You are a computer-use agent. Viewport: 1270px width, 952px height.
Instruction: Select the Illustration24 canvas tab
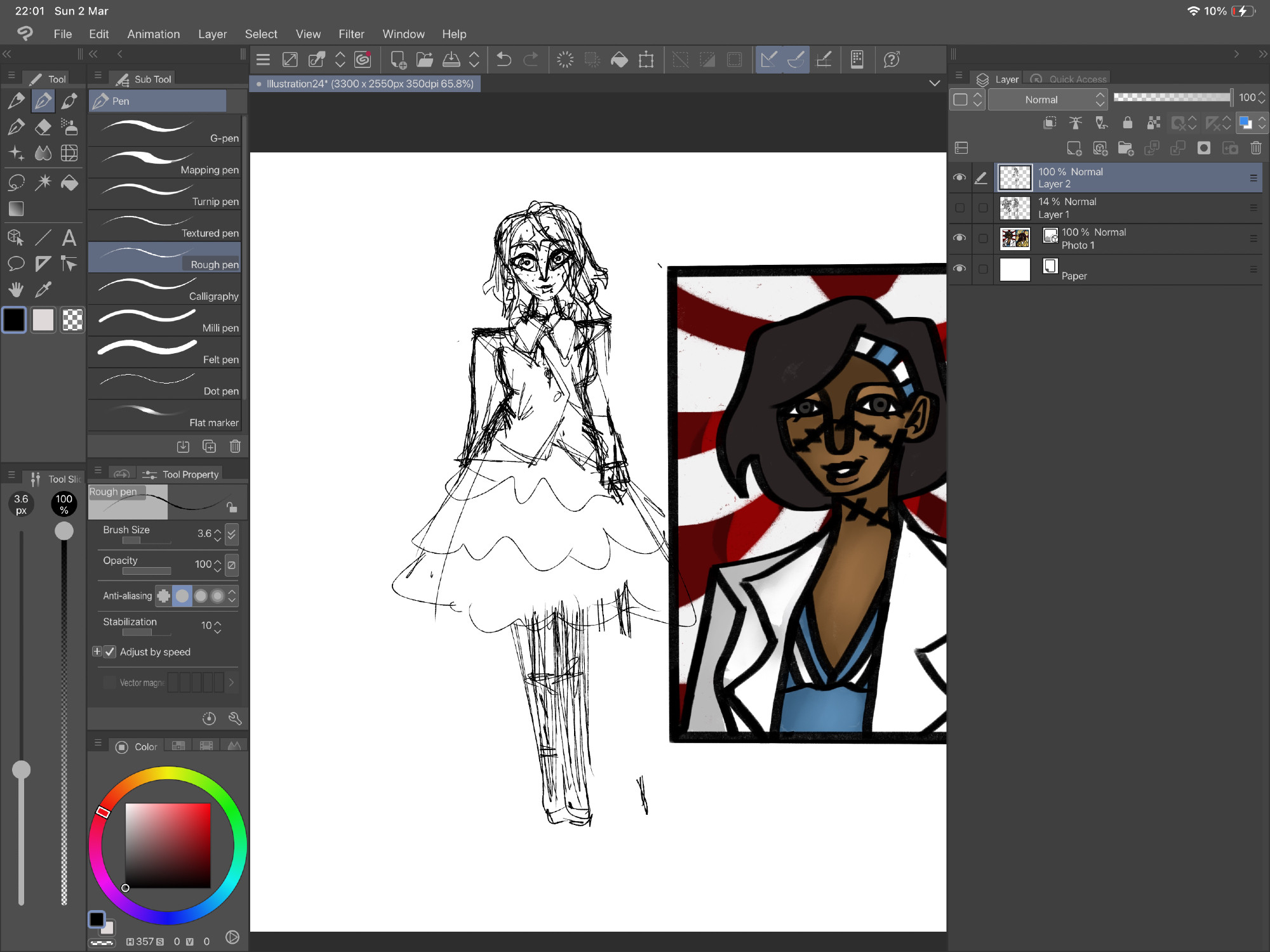pos(366,84)
